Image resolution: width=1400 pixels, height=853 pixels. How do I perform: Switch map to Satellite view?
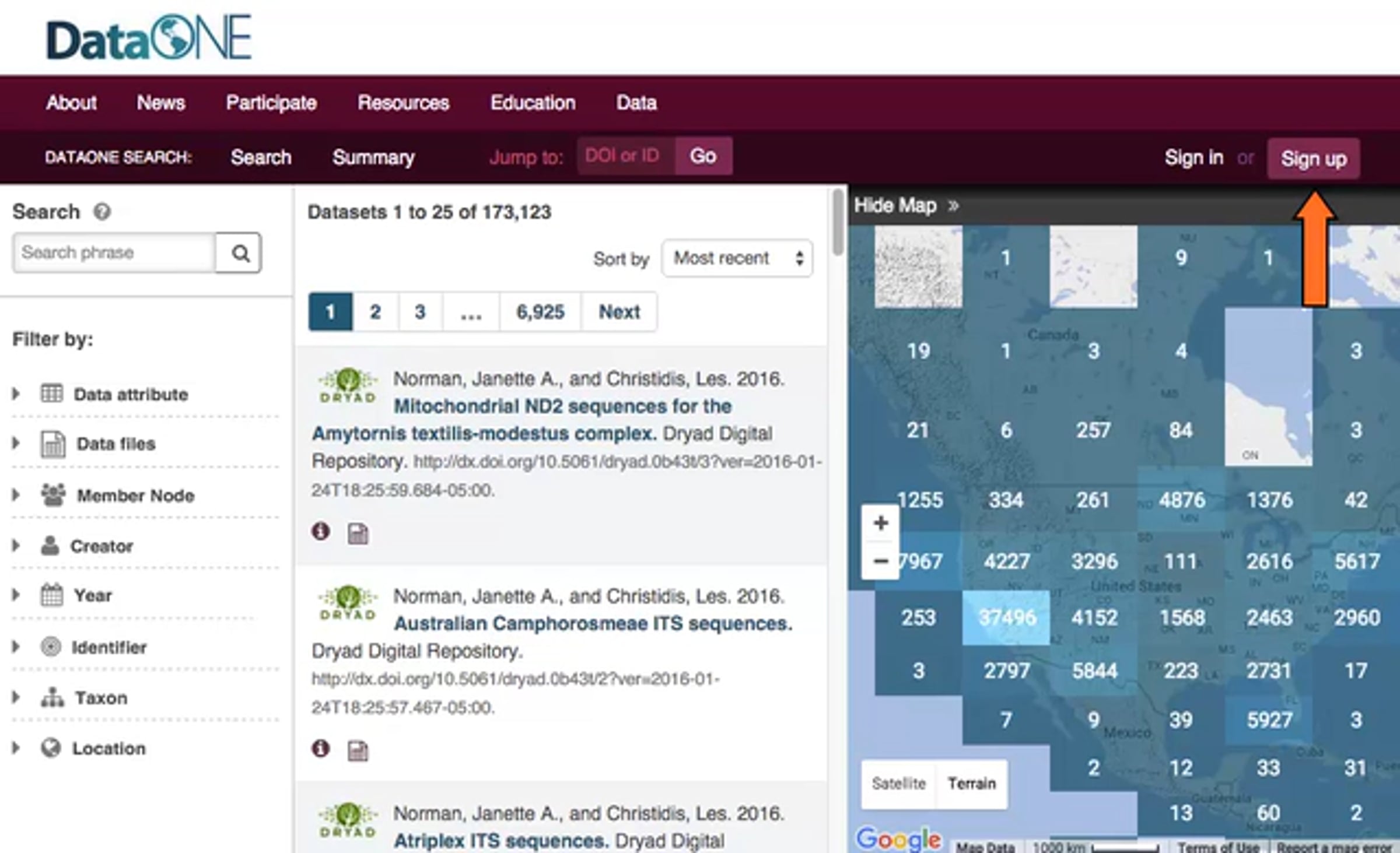tap(898, 784)
